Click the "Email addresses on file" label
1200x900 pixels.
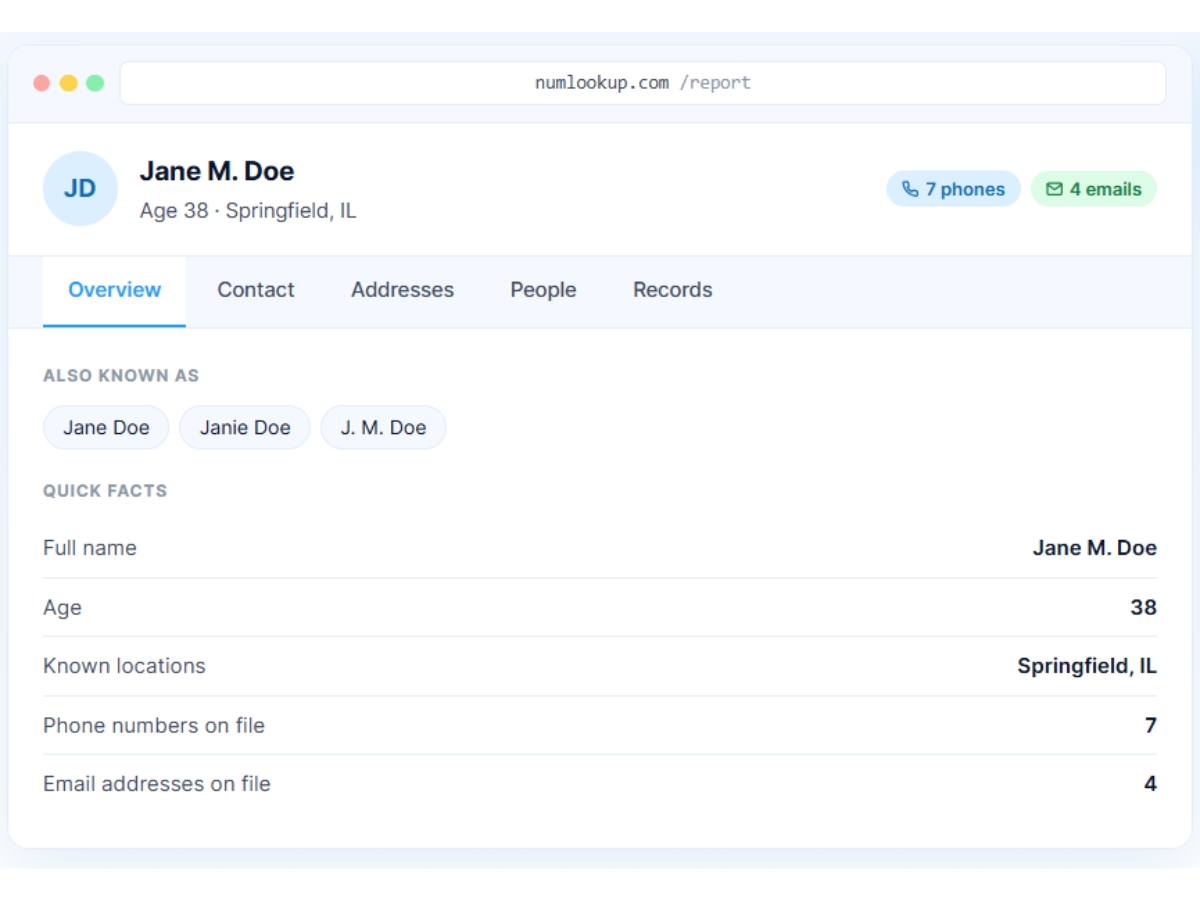157,784
